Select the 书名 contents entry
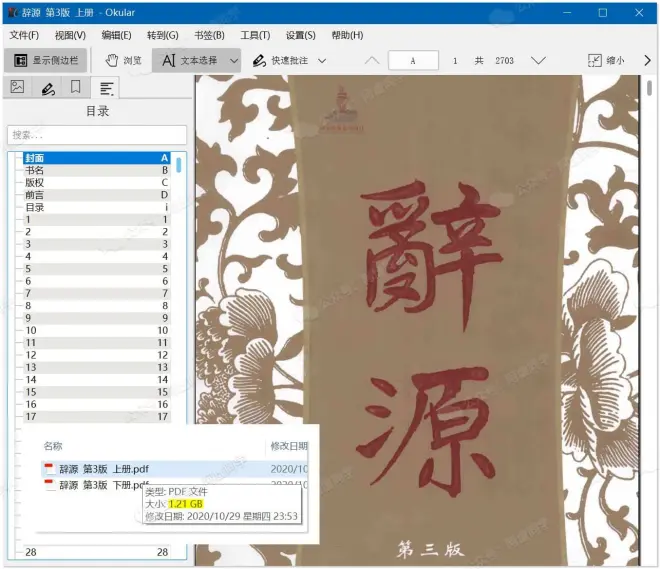This screenshot has height=569, width=660. pyautogui.click(x=96, y=170)
